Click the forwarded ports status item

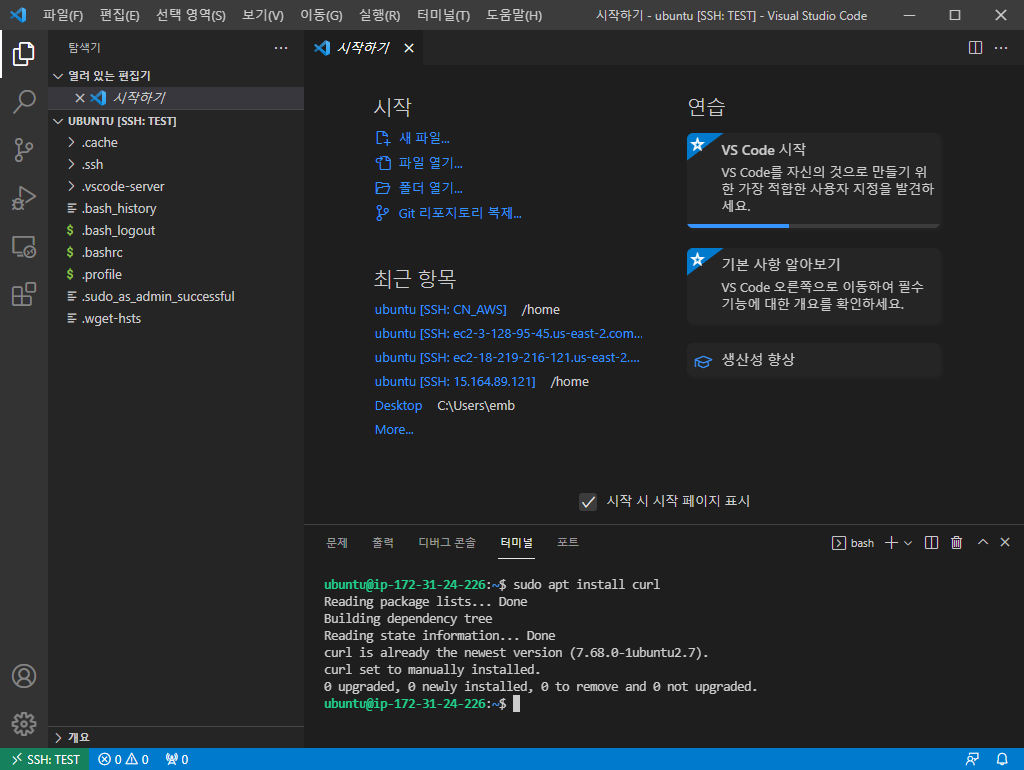tap(177, 759)
